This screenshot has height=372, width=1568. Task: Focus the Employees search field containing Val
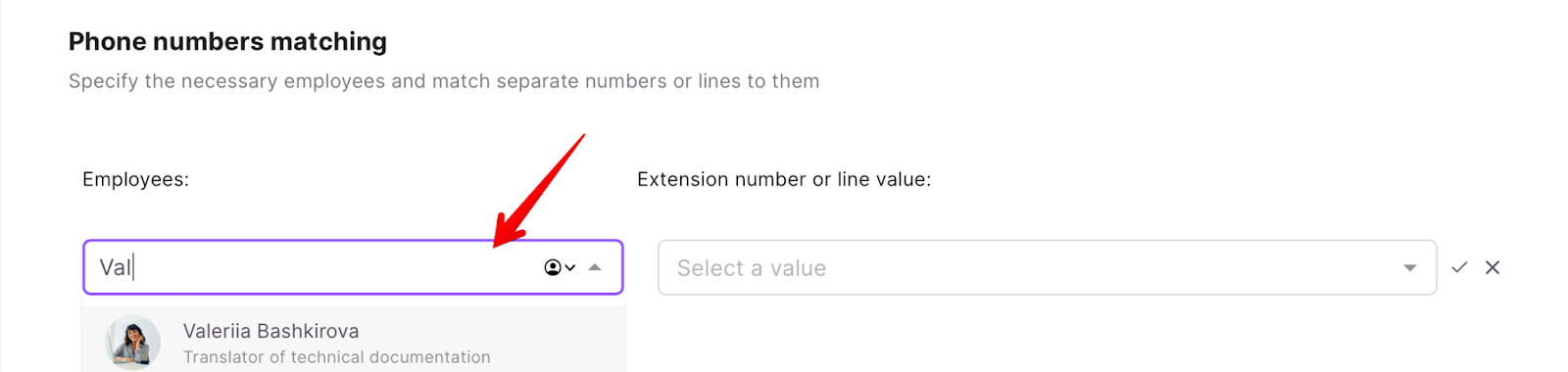pyautogui.click(x=353, y=267)
